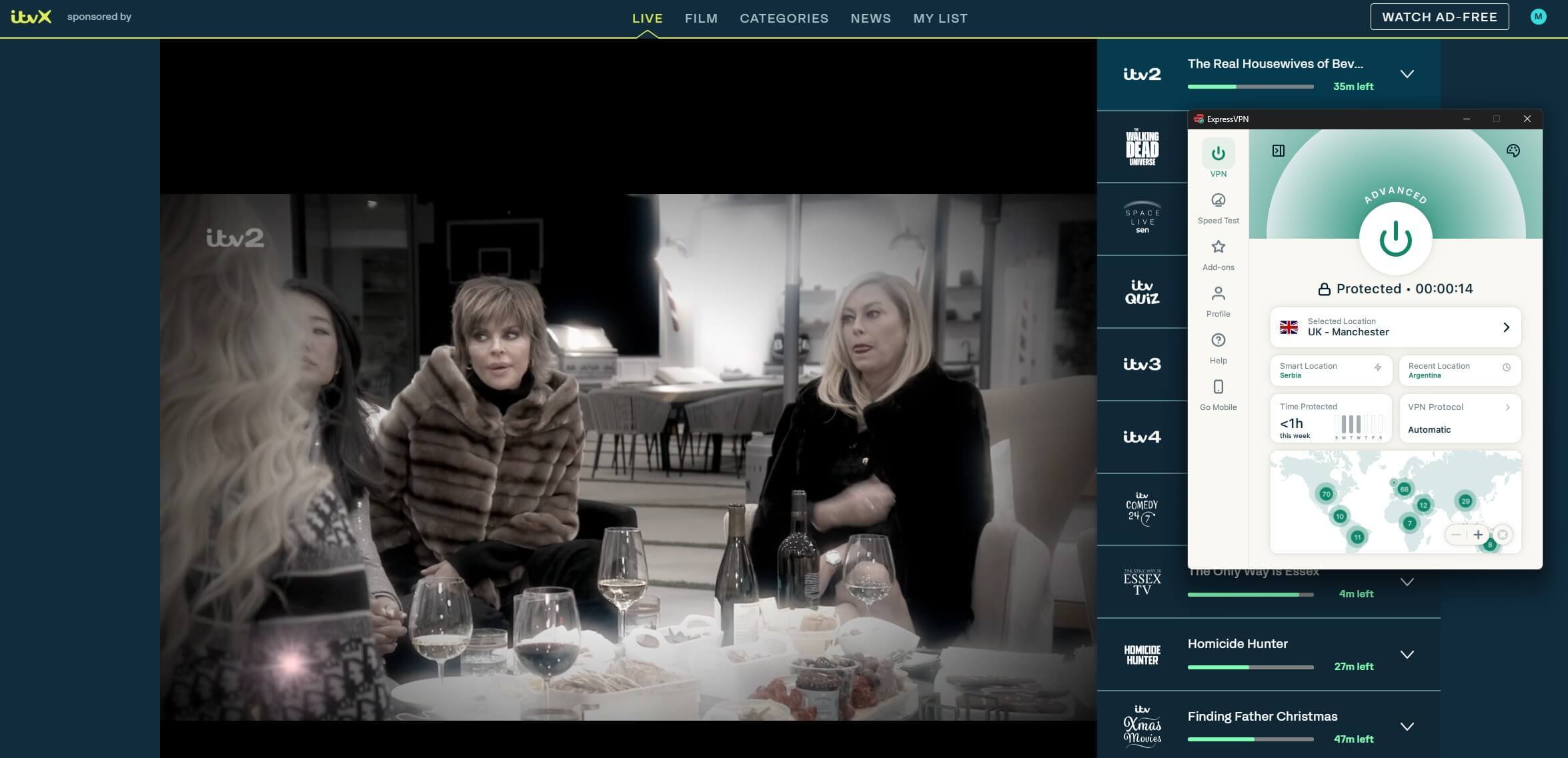Zoom out on the ExpressVPN map
Image resolution: width=1568 pixels, height=758 pixels.
[x=1456, y=535]
